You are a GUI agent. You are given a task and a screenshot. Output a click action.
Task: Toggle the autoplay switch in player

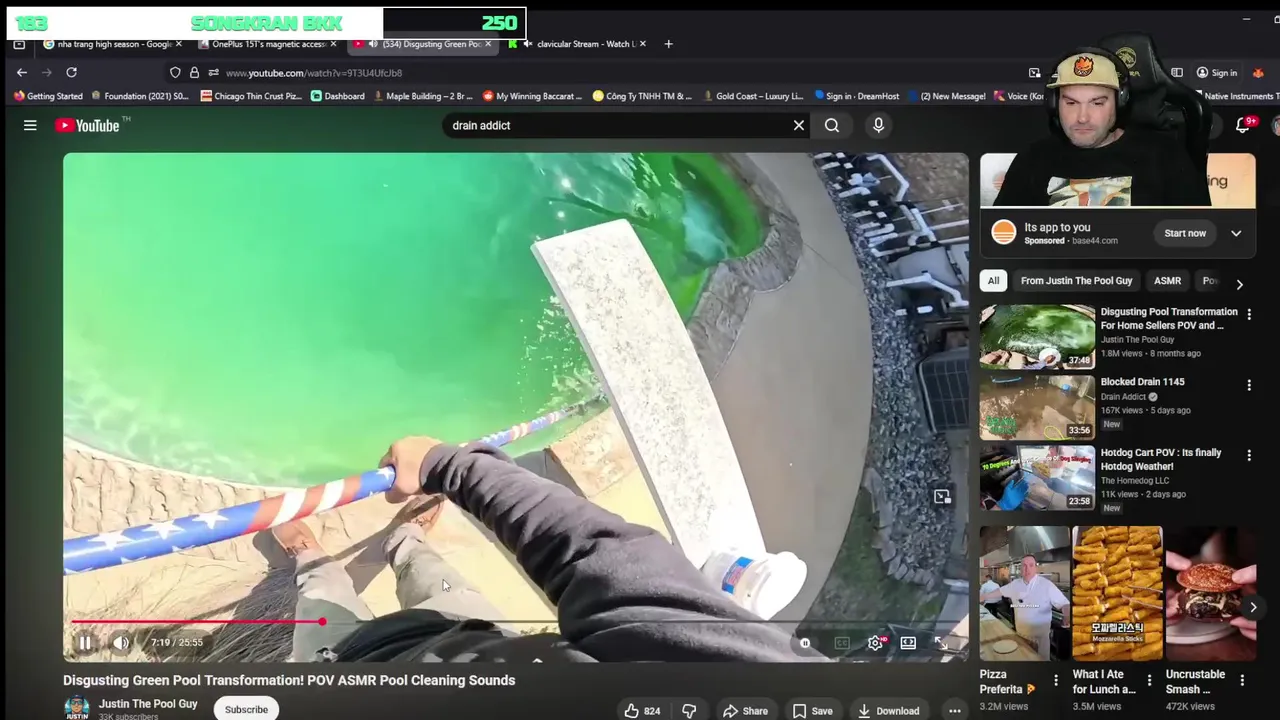pos(806,643)
